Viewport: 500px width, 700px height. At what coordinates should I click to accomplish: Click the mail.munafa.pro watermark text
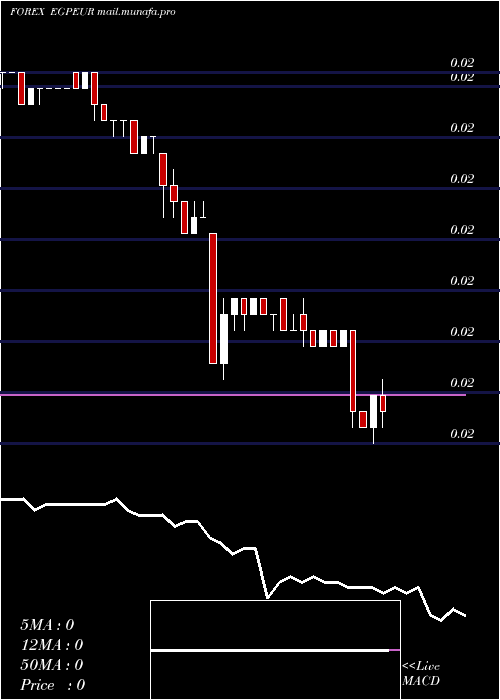pos(136,12)
